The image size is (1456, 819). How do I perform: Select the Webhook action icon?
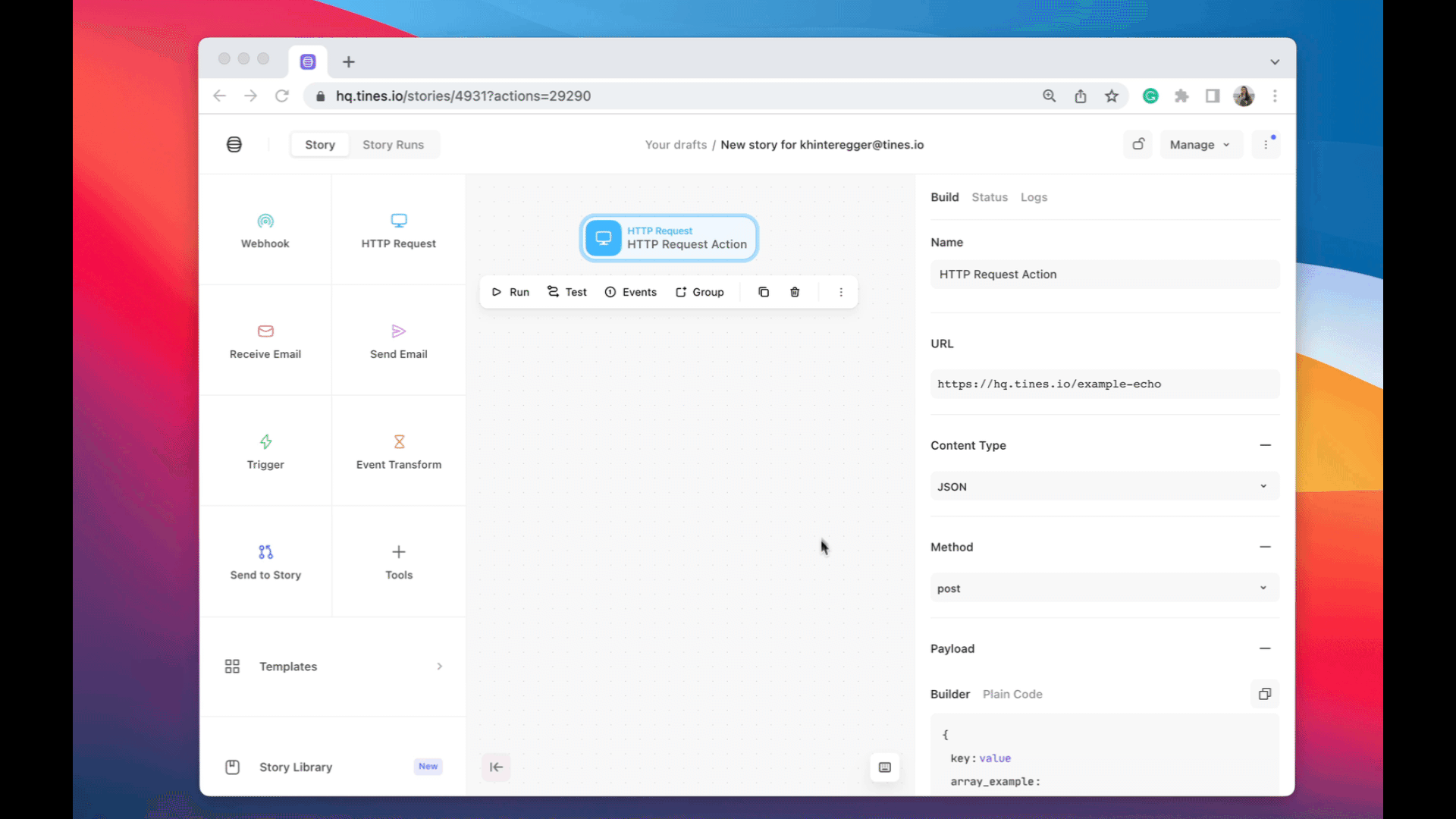265,221
